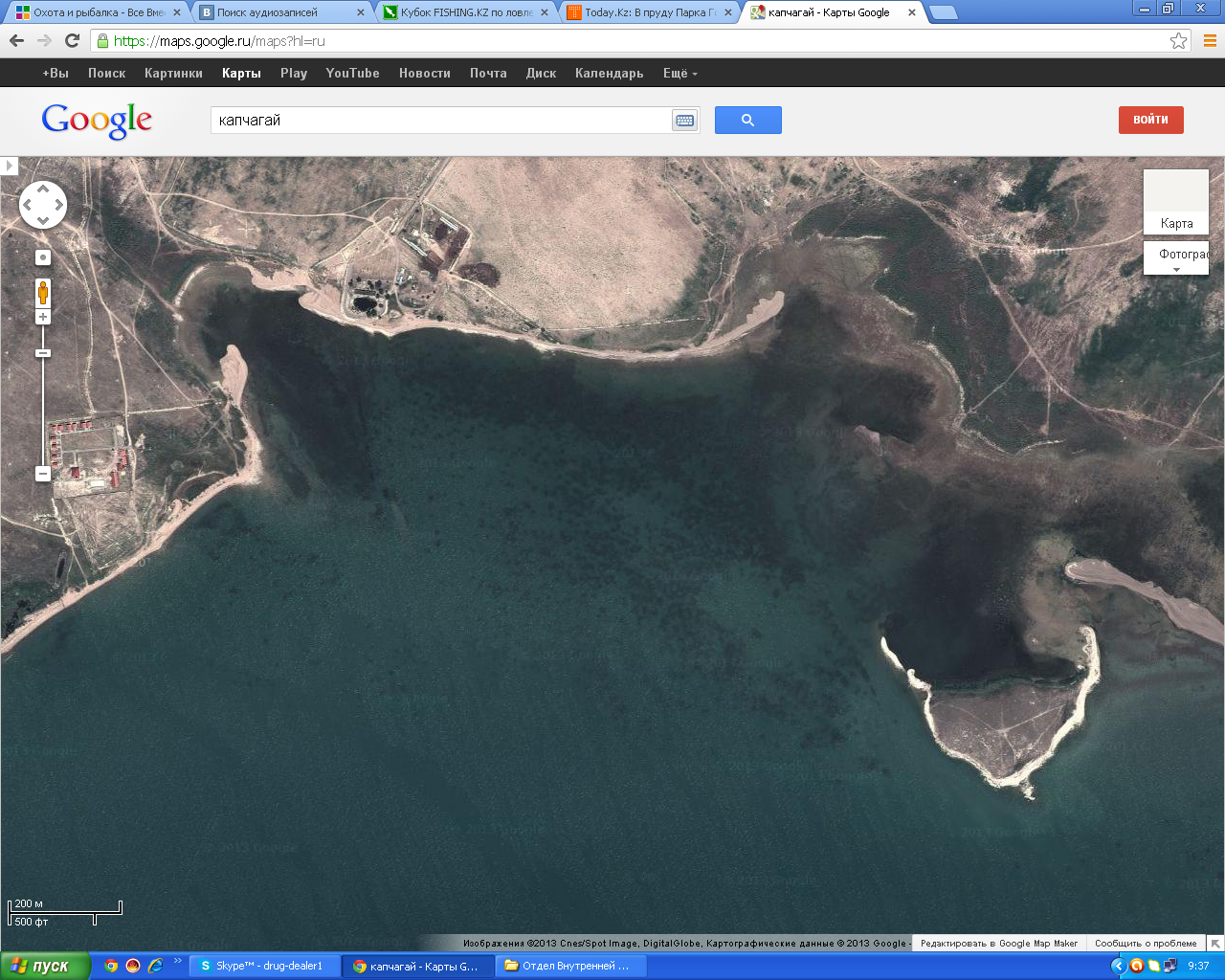This screenshot has width=1225, height=980.
Task: Click the blue magnifier search button
Action: tap(747, 121)
